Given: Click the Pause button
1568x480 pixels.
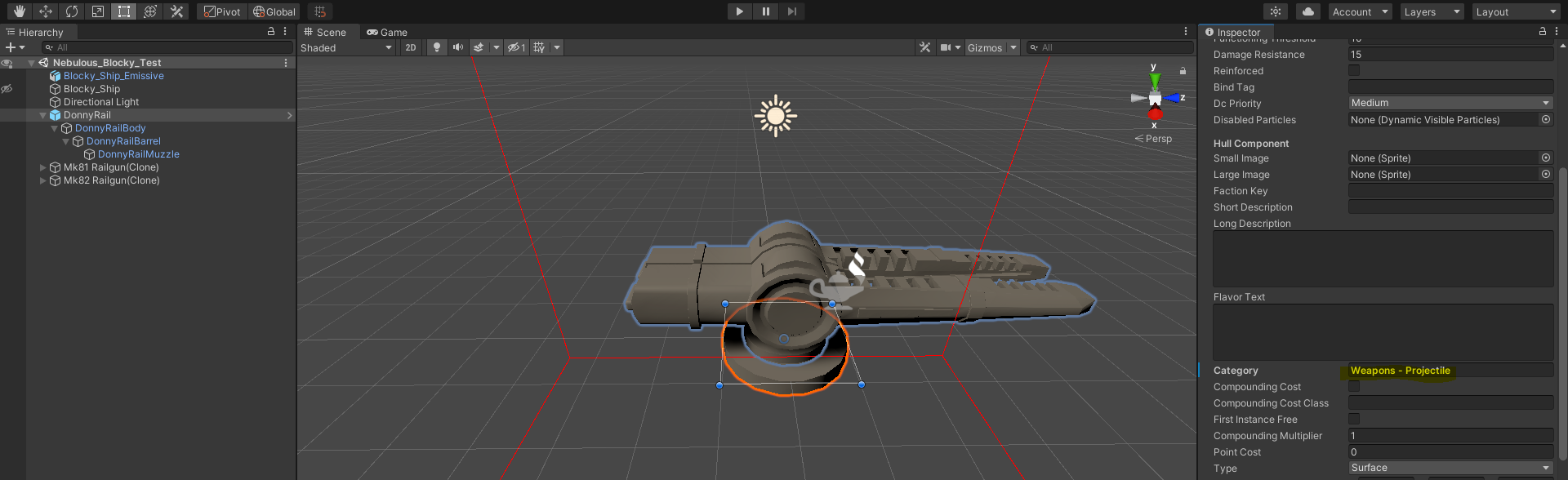Looking at the screenshot, I should point(765,11).
